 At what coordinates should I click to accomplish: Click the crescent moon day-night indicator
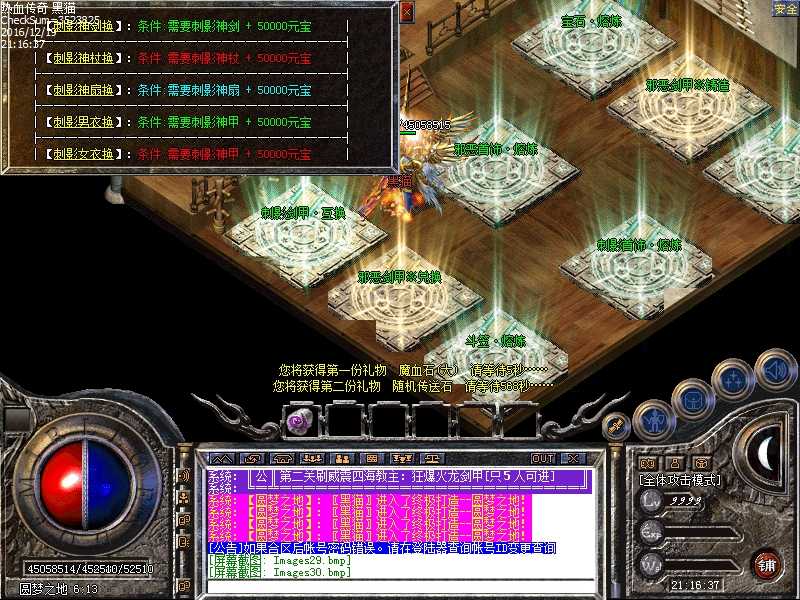(x=764, y=454)
